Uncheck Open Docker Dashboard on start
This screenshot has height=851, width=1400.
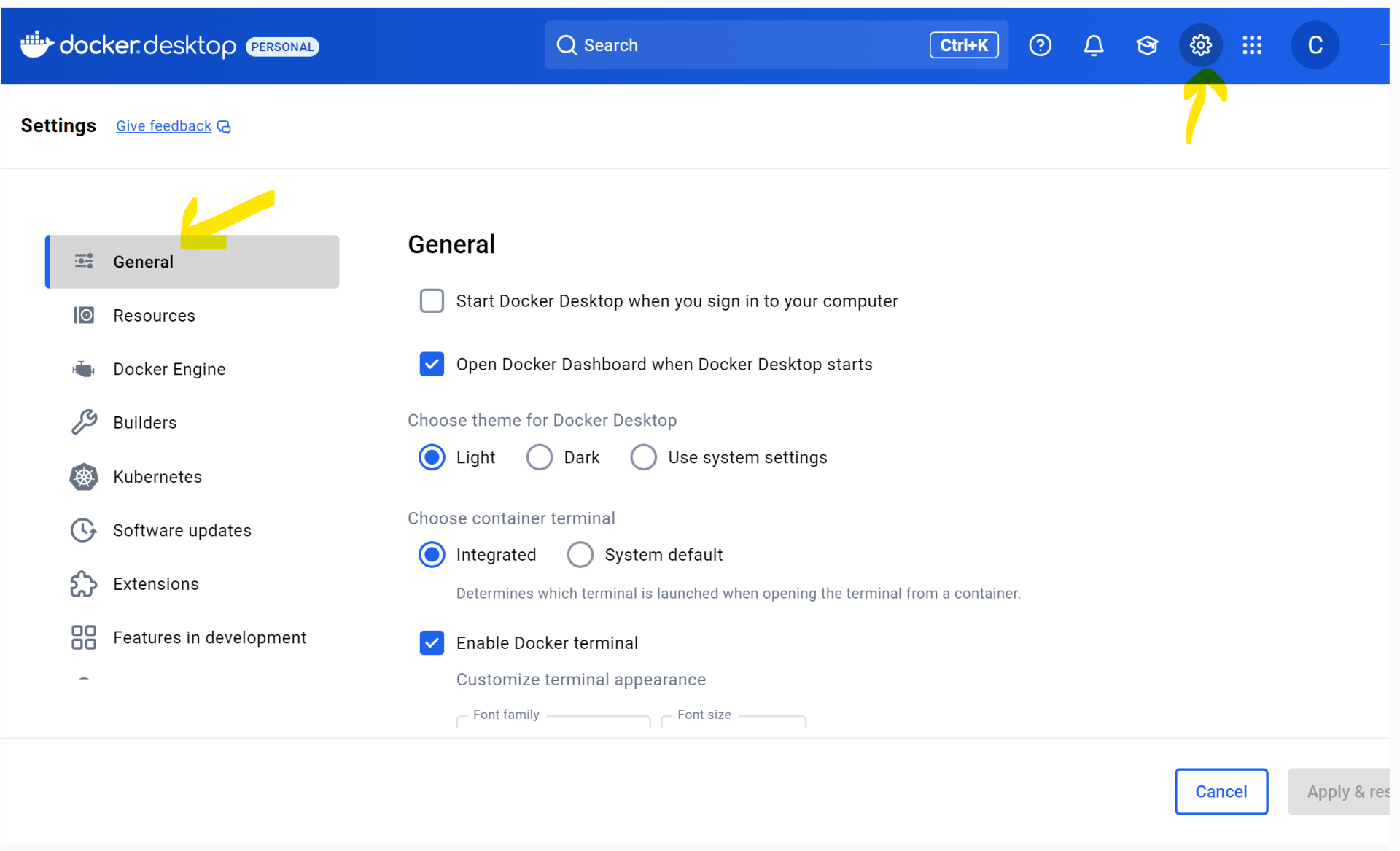[x=432, y=364]
